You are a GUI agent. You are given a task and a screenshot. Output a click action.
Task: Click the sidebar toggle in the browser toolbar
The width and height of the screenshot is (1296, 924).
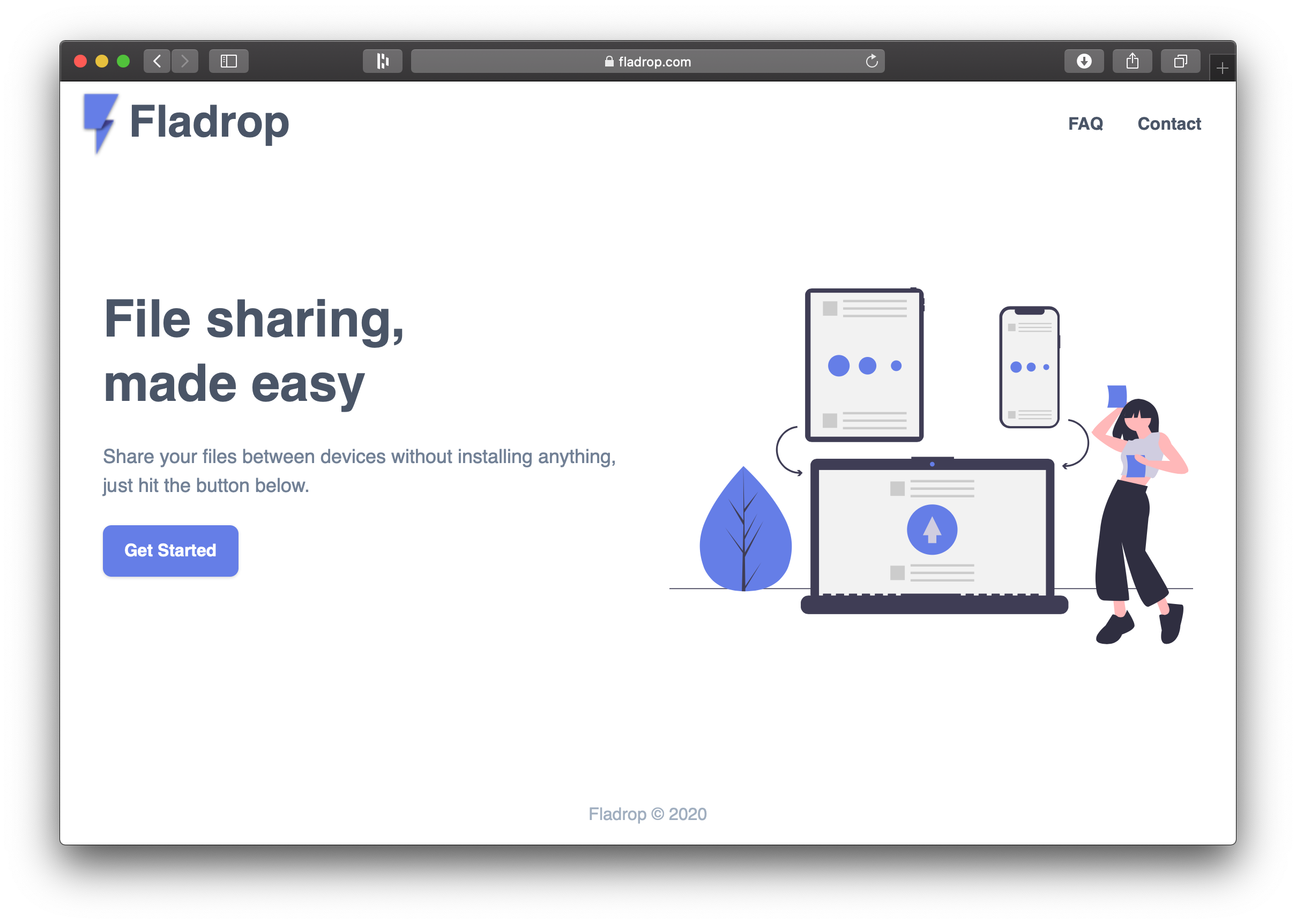[x=228, y=61]
